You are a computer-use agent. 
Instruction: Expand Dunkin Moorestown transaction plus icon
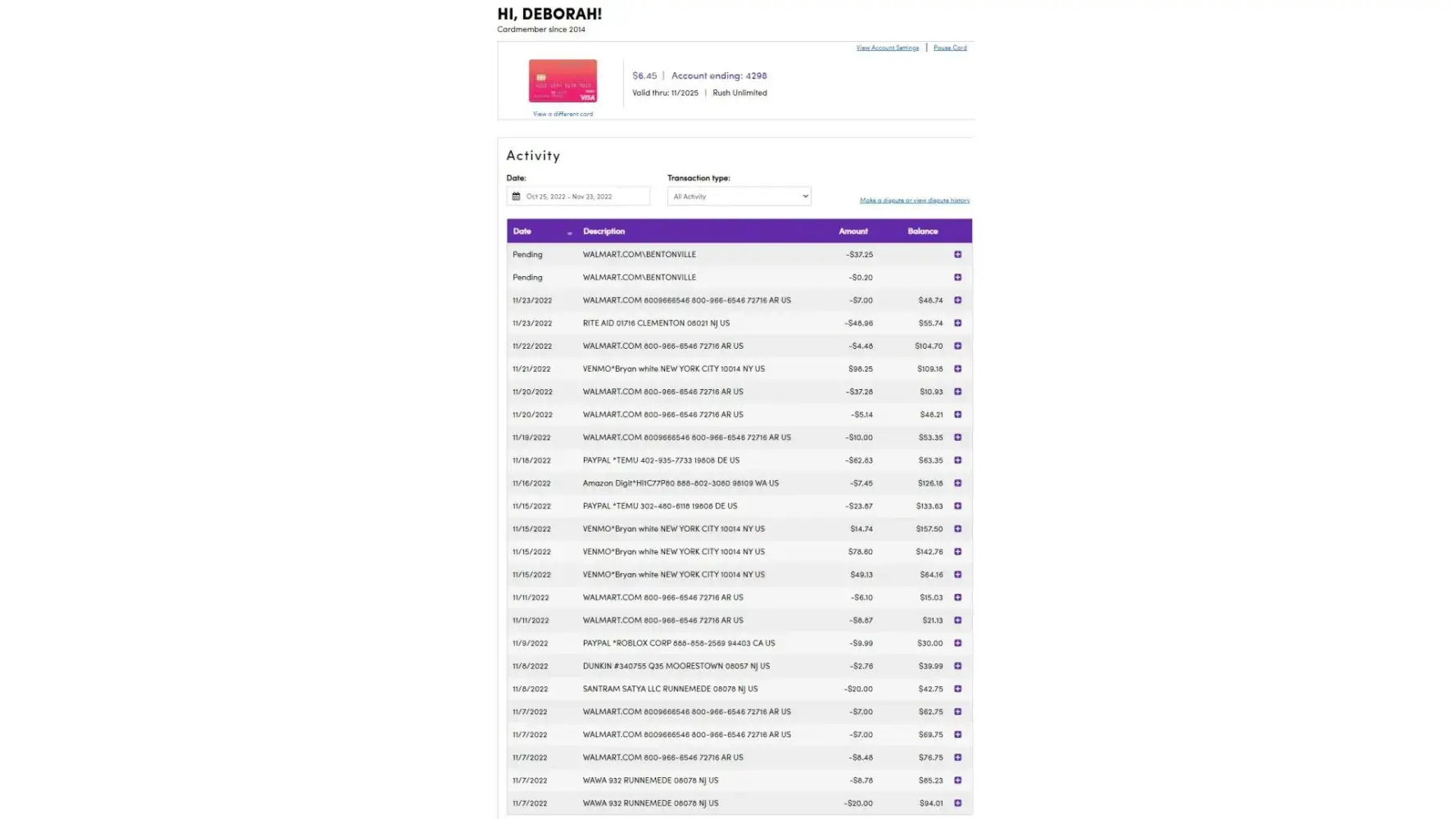pos(957,667)
